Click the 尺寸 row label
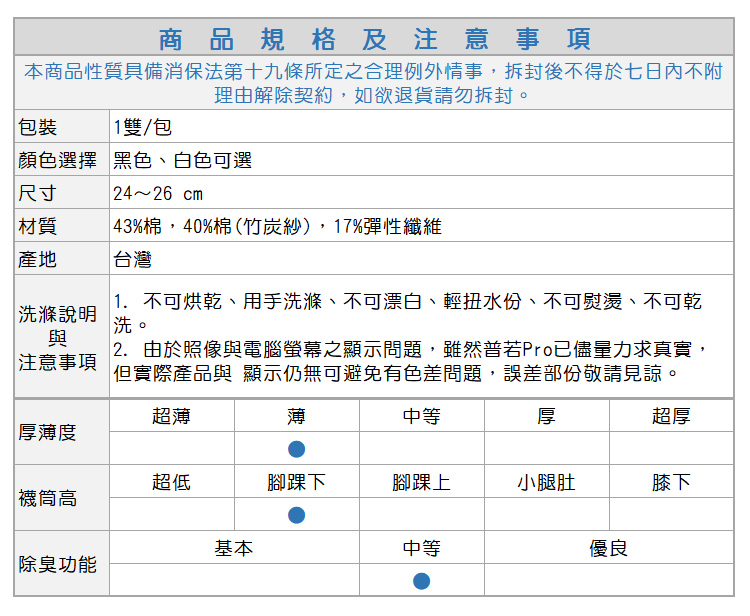The height and width of the screenshot is (616, 750). (x=38, y=193)
